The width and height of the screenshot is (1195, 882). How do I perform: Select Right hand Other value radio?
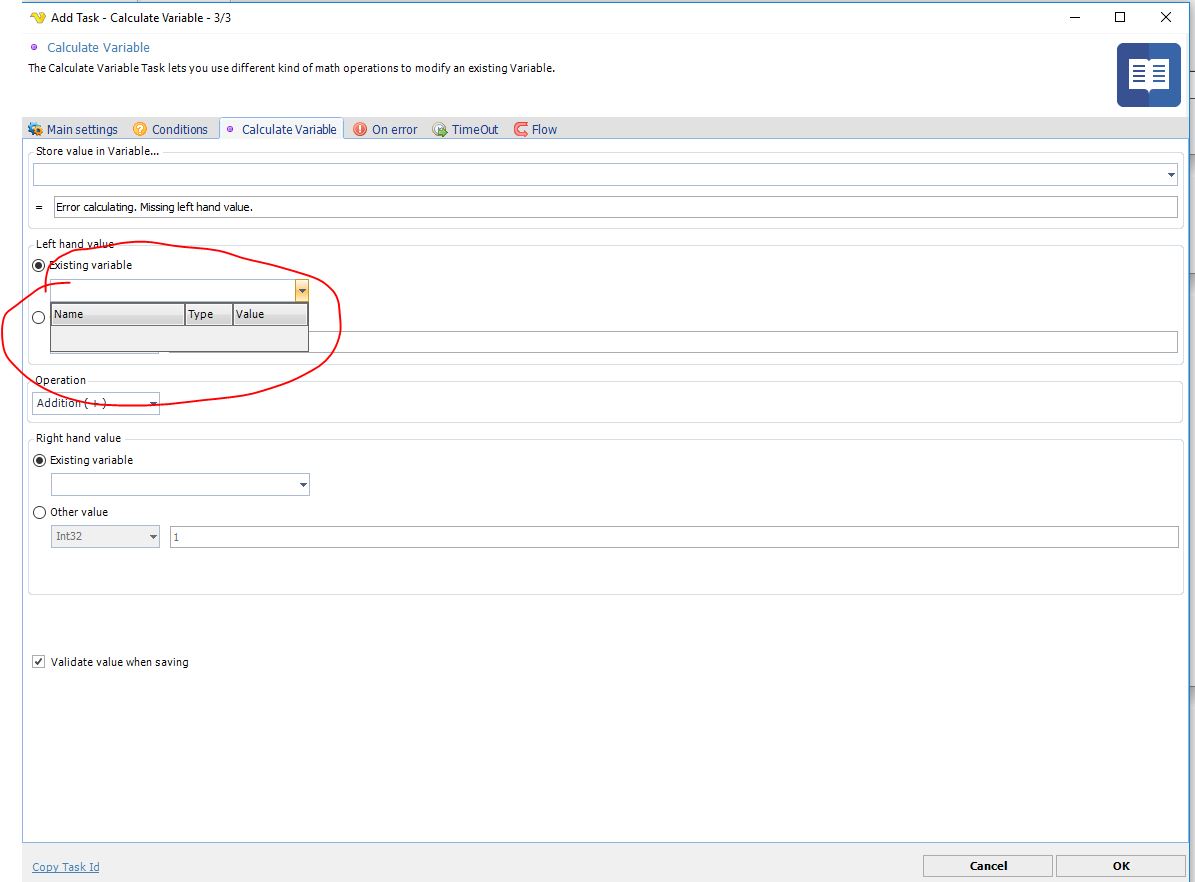click(40, 512)
